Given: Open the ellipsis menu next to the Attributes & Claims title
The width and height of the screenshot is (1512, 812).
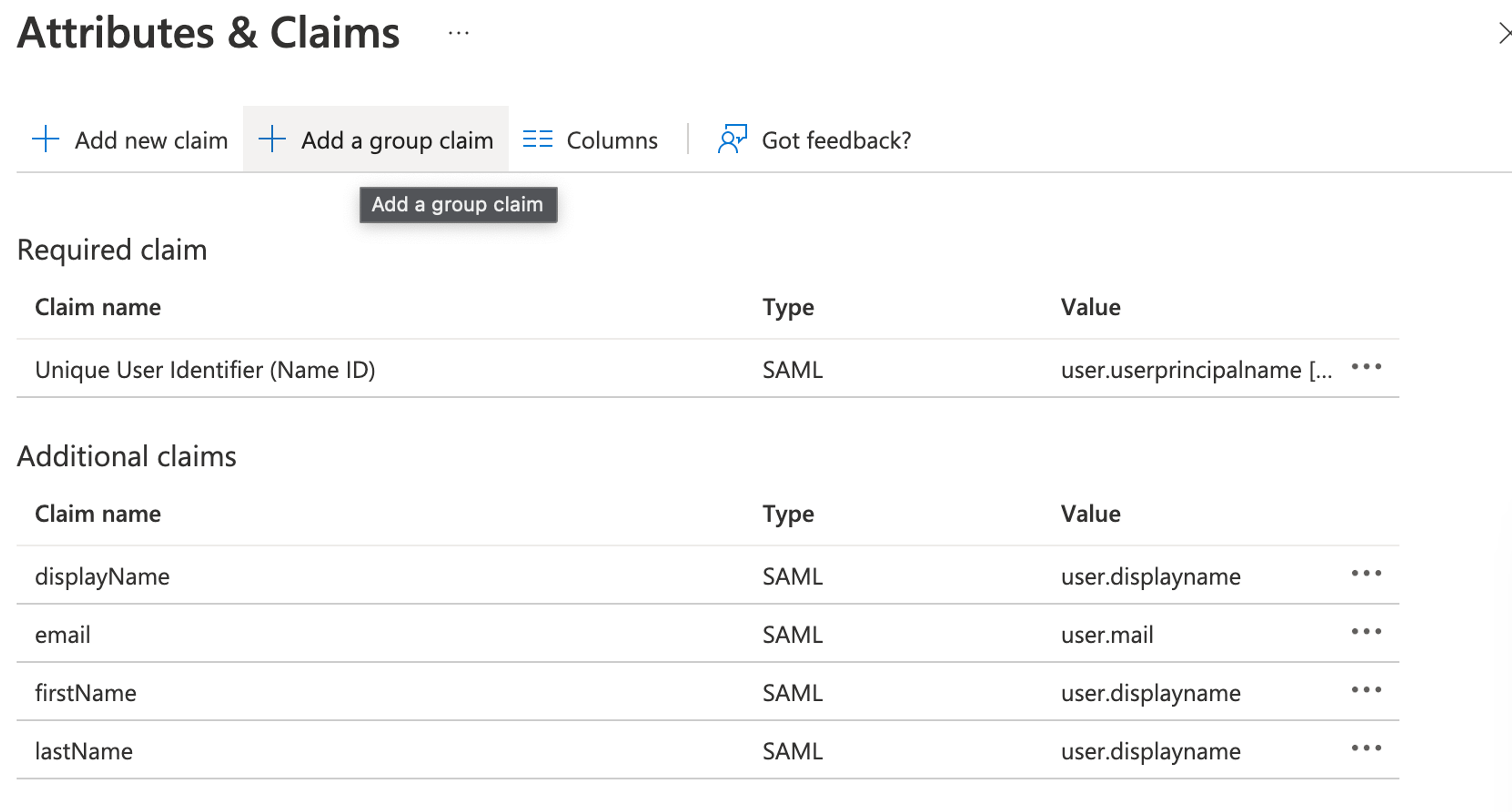Looking at the screenshot, I should tap(458, 33).
